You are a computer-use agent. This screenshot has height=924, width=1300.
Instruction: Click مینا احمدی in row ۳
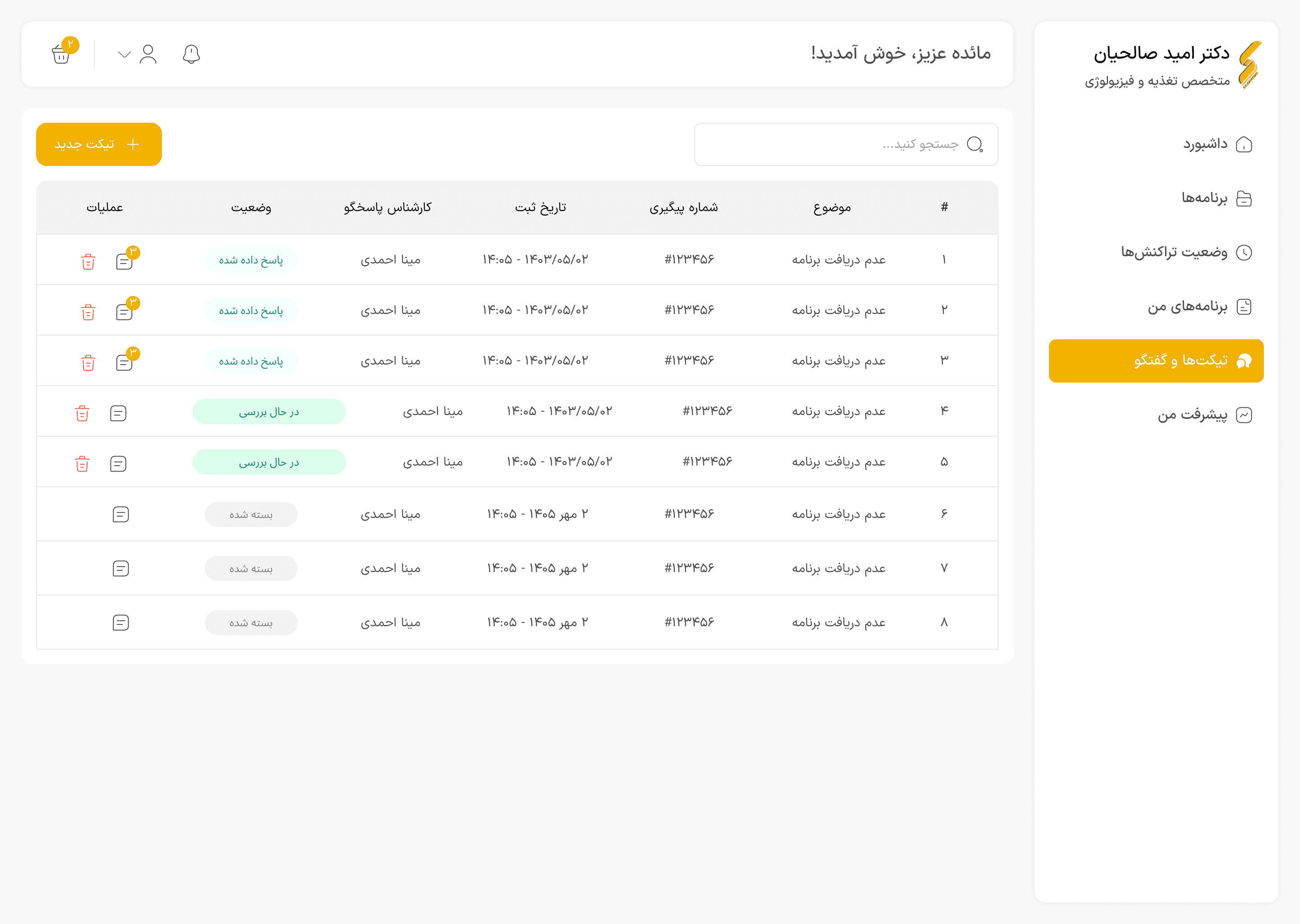390,361
